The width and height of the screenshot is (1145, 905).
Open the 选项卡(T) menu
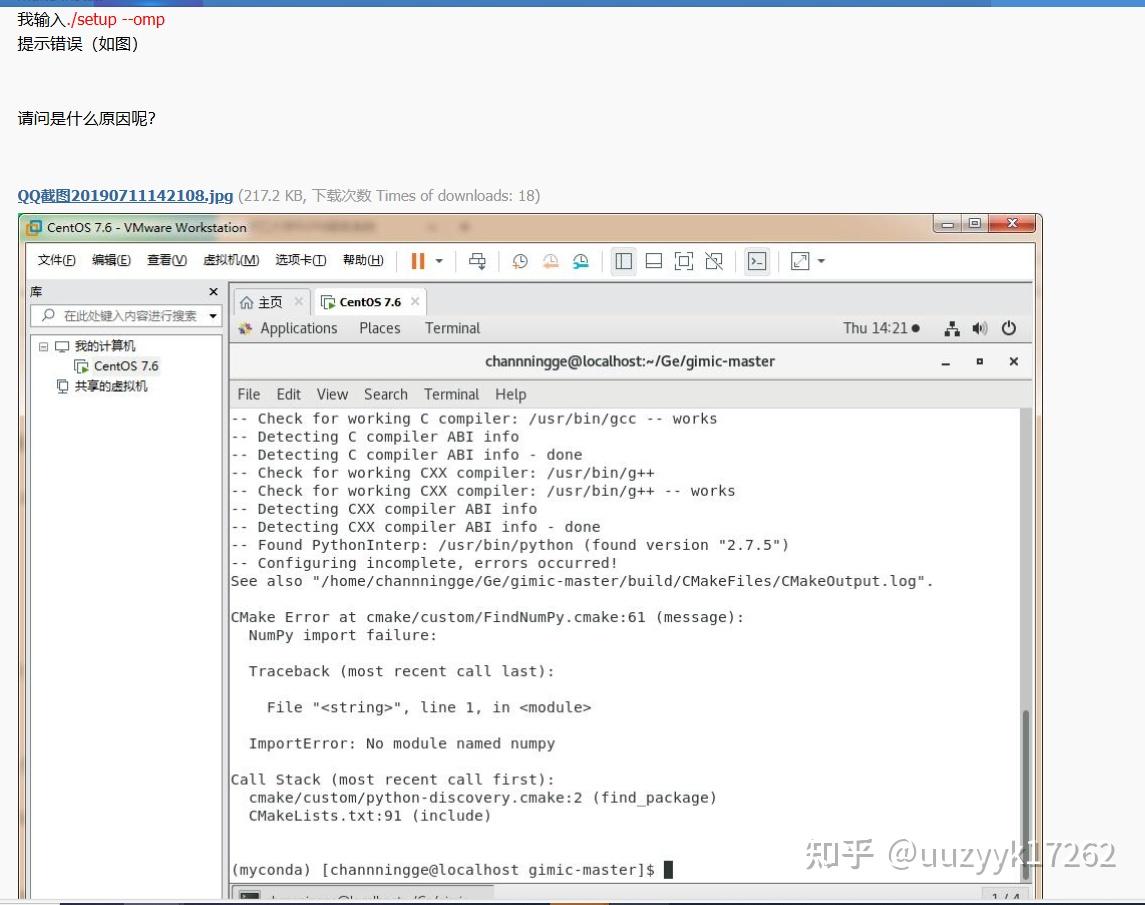pyautogui.click(x=300, y=260)
